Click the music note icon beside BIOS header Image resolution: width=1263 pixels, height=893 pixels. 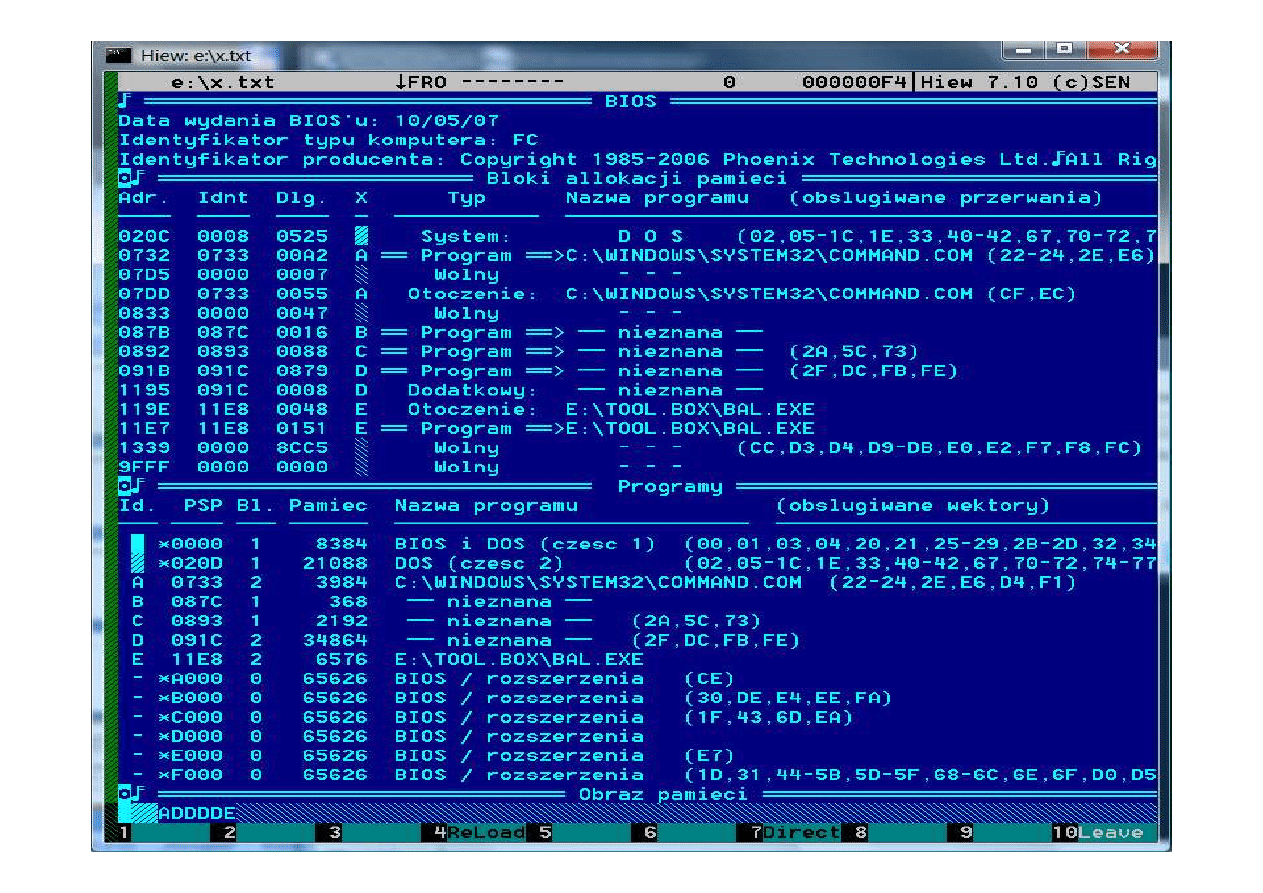coord(124,101)
